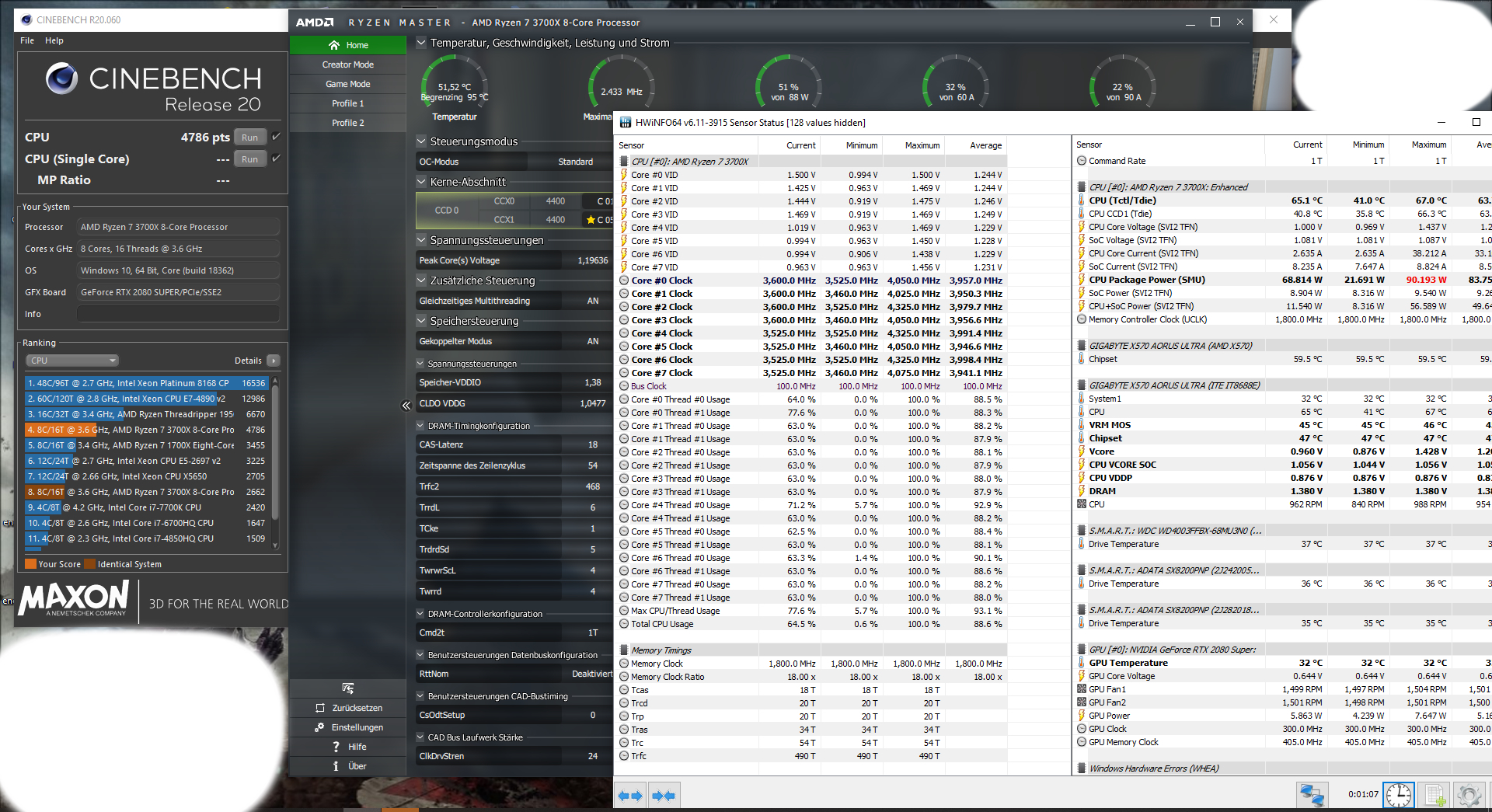The width and height of the screenshot is (1492, 812).
Task: Click the GPU Temperature thermometer icon
Action: (x=1082, y=663)
